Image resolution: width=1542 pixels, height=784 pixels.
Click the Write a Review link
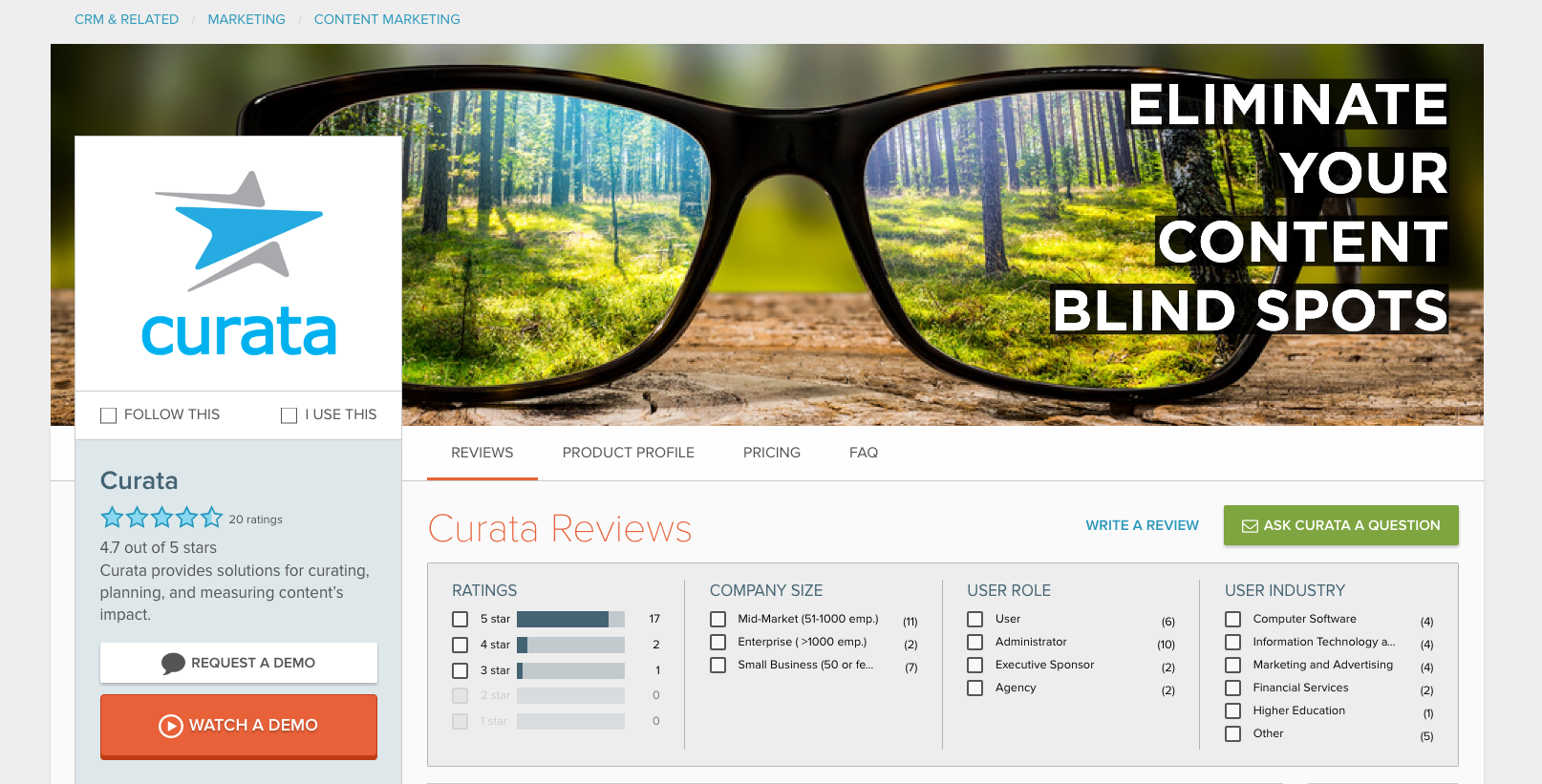pos(1142,525)
